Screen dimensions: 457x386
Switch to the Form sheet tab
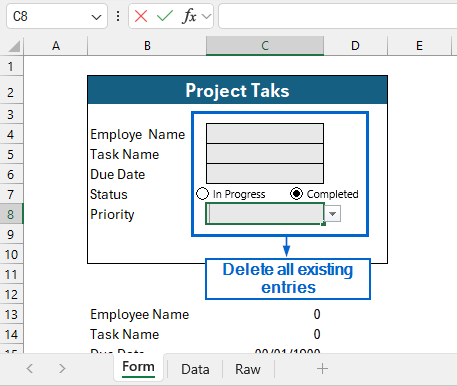pos(138,367)
